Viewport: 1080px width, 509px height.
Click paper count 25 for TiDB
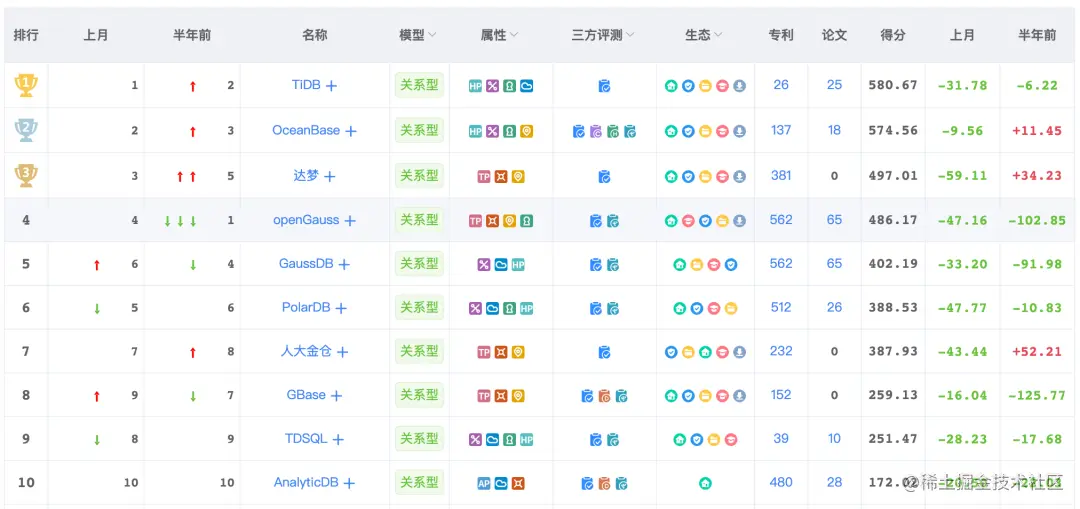(834, 85)
